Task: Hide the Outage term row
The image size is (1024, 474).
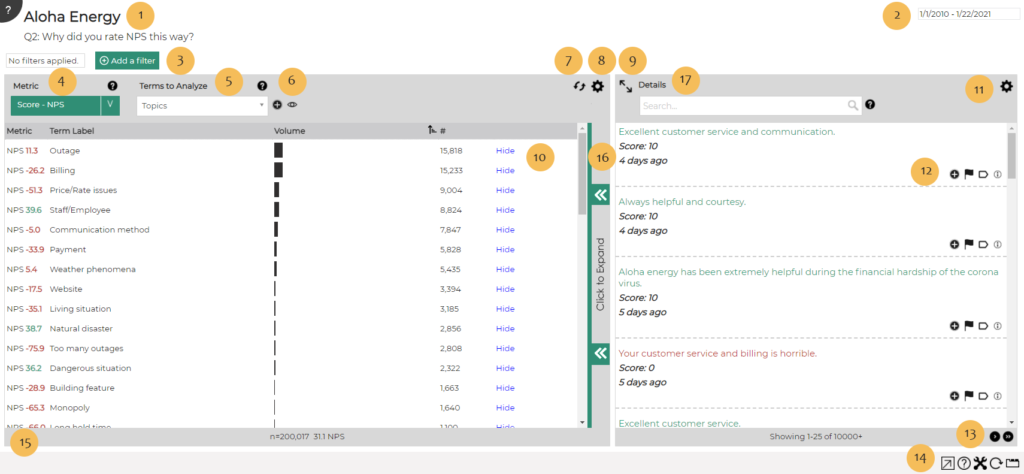Action: tap(505, 151)
